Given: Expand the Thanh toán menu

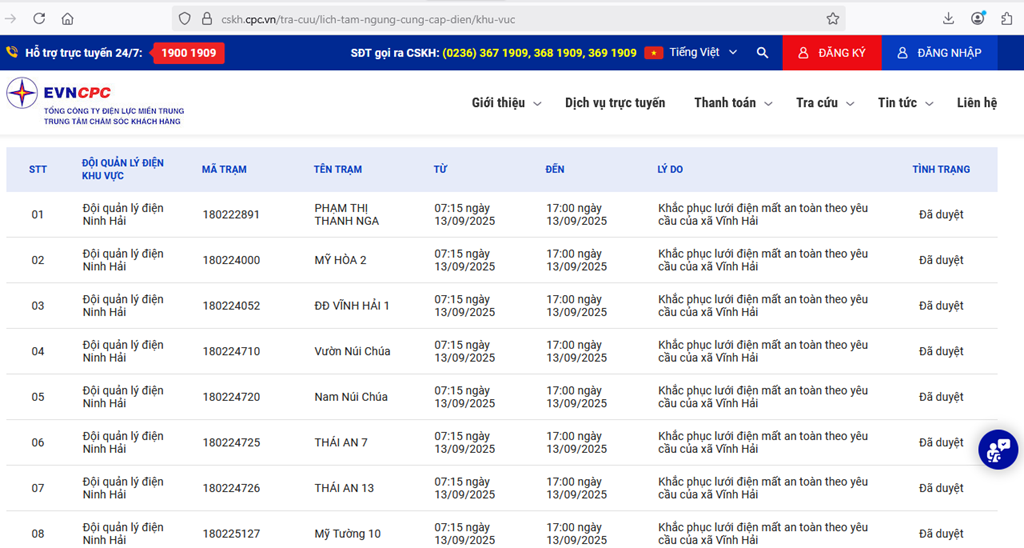Looking at the screenshot, I should [733, 103].
